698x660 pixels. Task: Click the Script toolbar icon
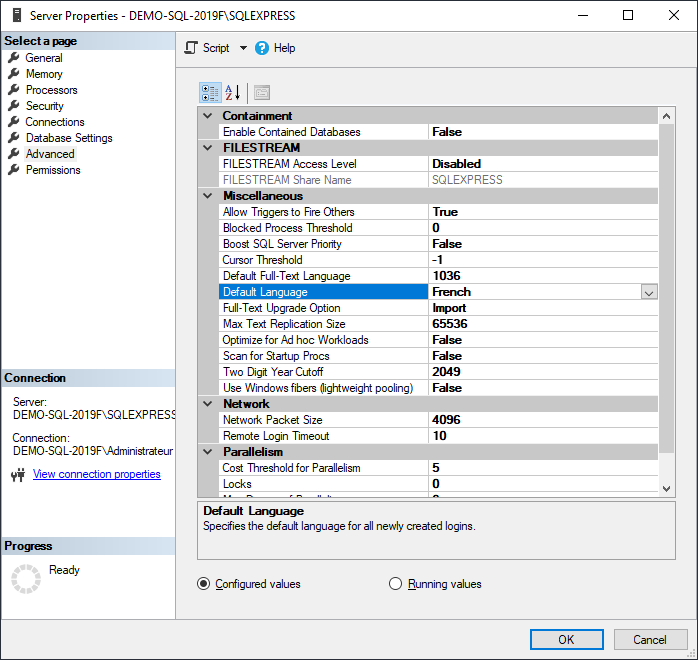191,48
